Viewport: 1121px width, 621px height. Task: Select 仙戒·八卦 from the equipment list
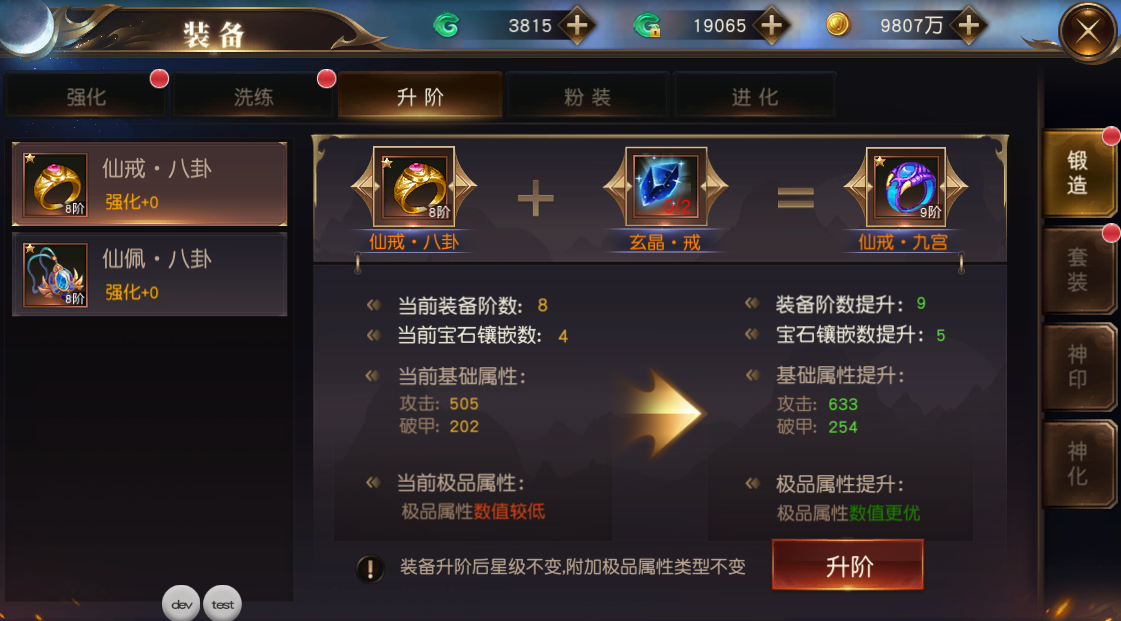coord(149,184)
